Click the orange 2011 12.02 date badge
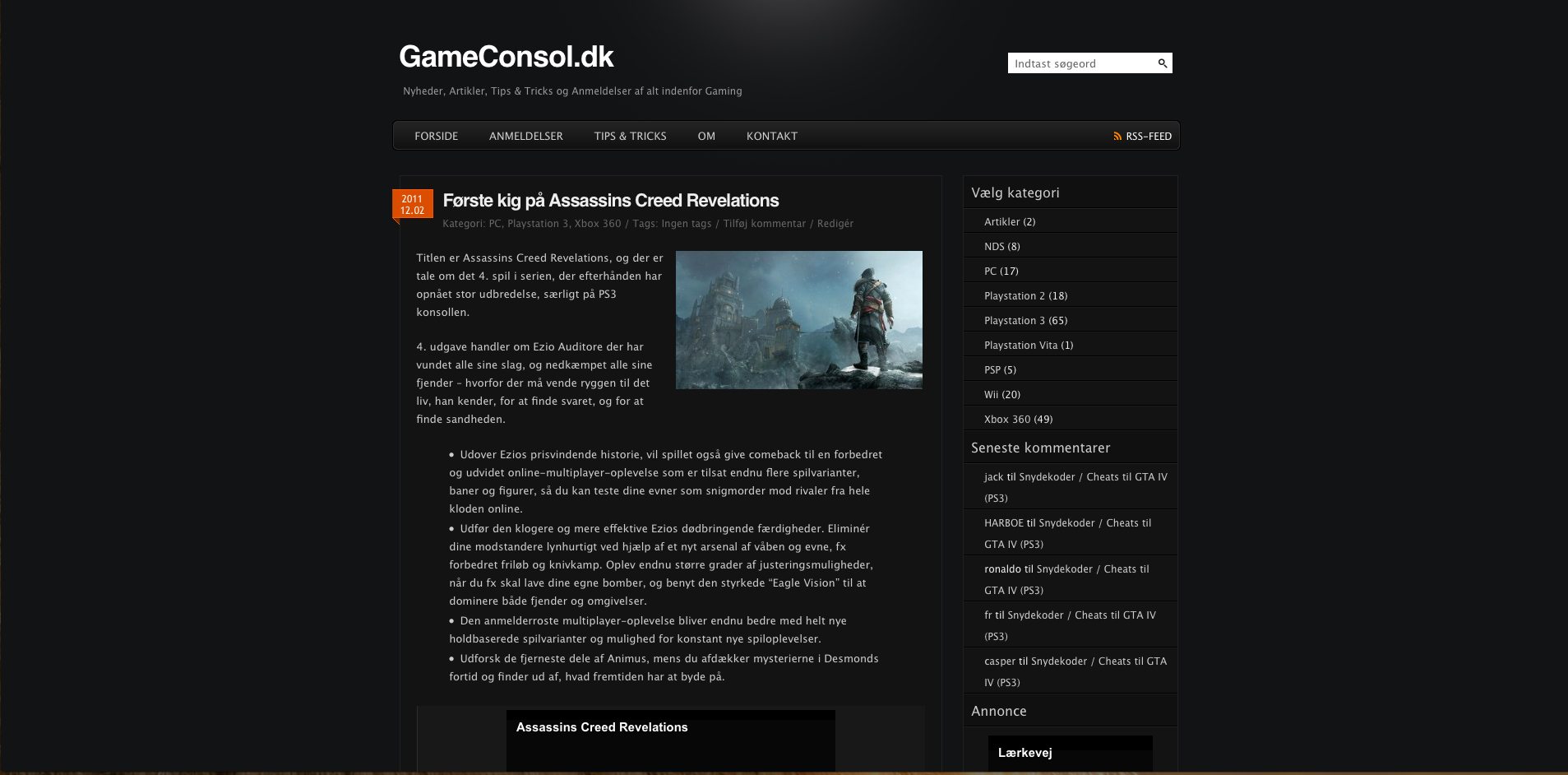 pos(412,204)
